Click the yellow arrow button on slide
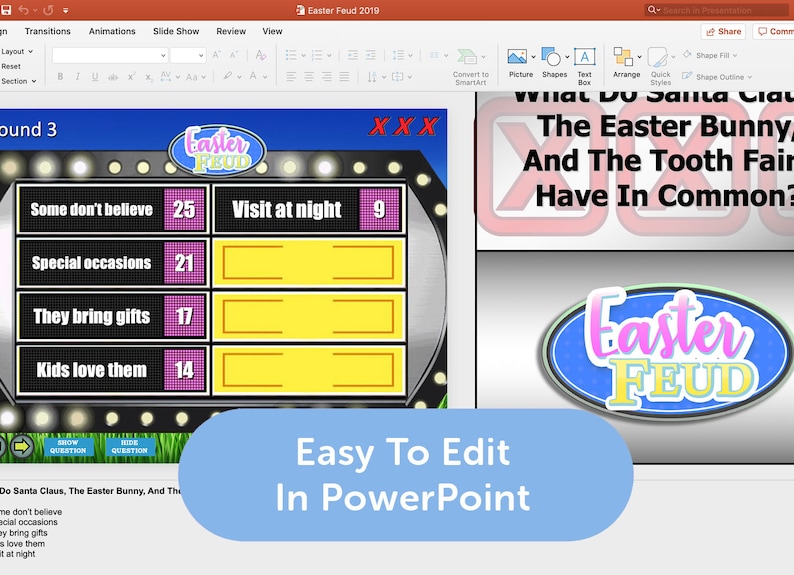This screenshot has width=794, height=575. (x=22, y=446)
